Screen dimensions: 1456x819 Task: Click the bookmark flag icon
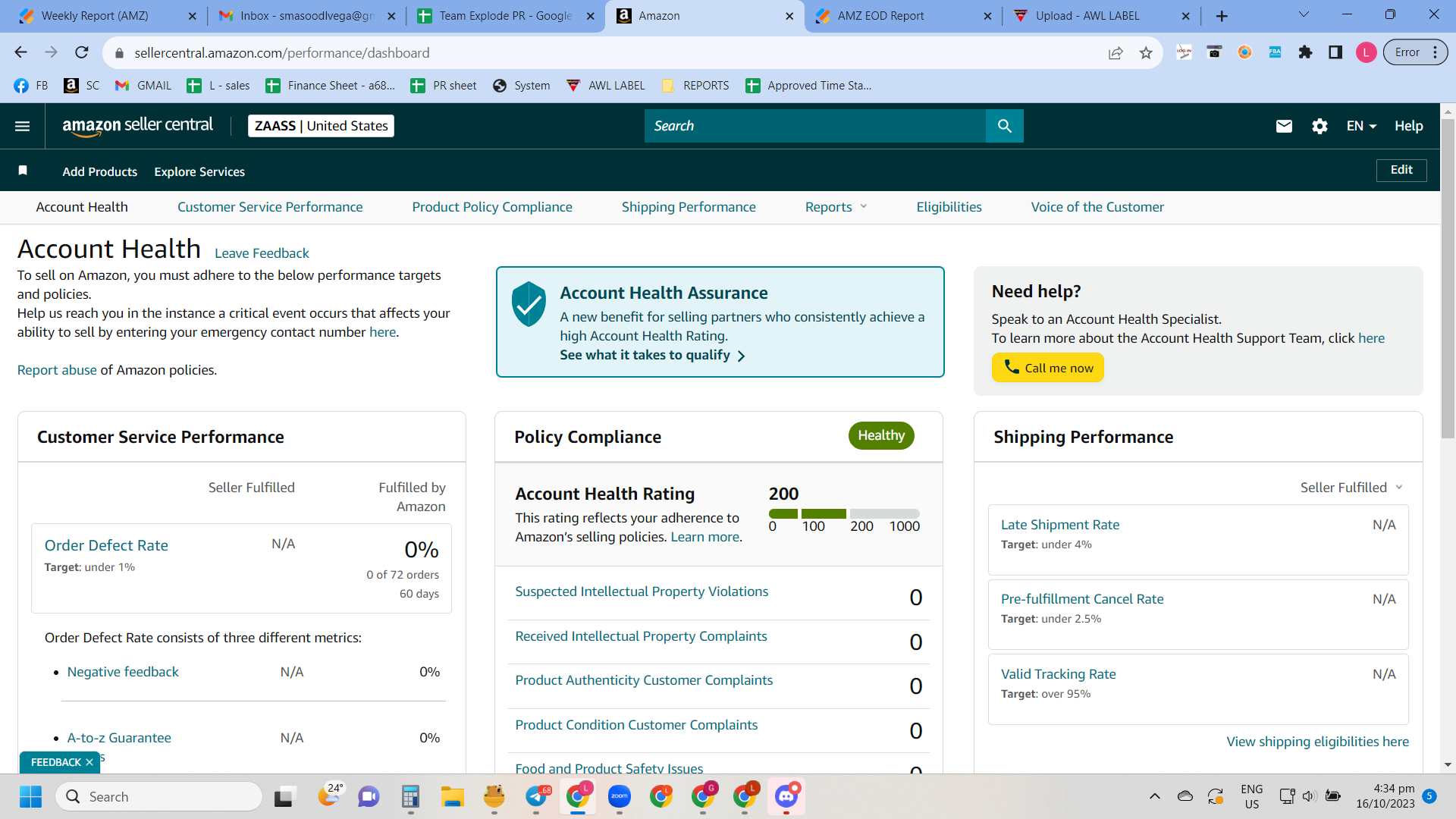pyautogui.click(x=23, y=171)
